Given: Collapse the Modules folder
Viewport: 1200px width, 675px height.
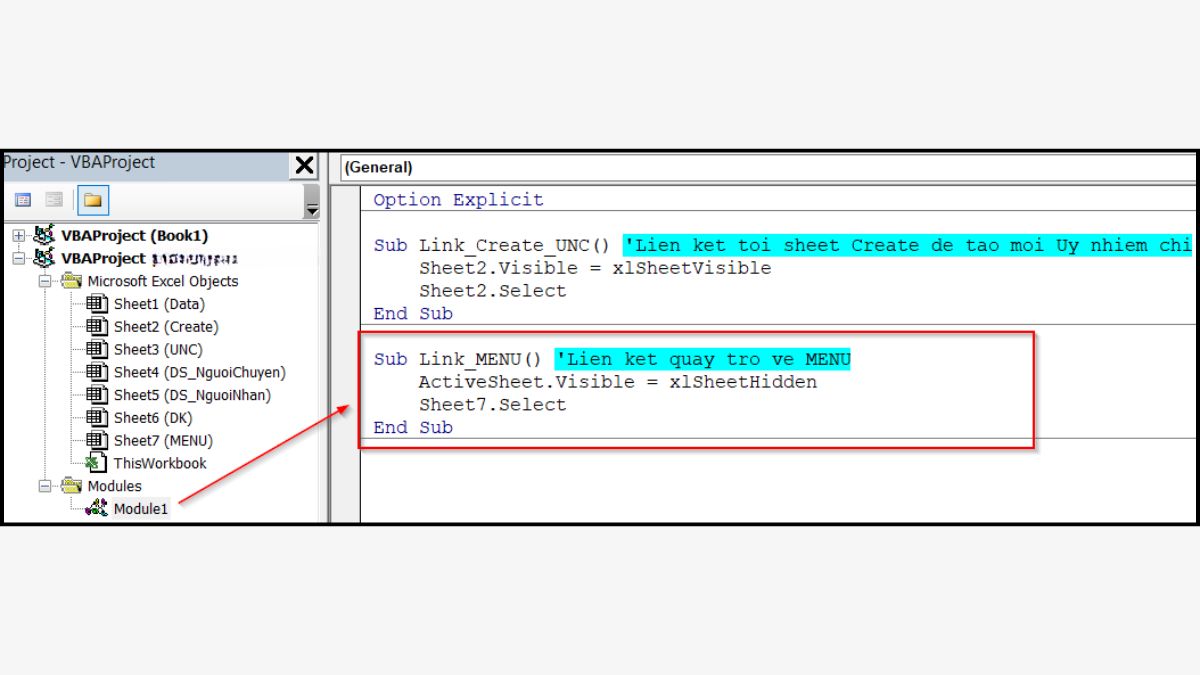Looking at the screenshot, I should (44, 486).
